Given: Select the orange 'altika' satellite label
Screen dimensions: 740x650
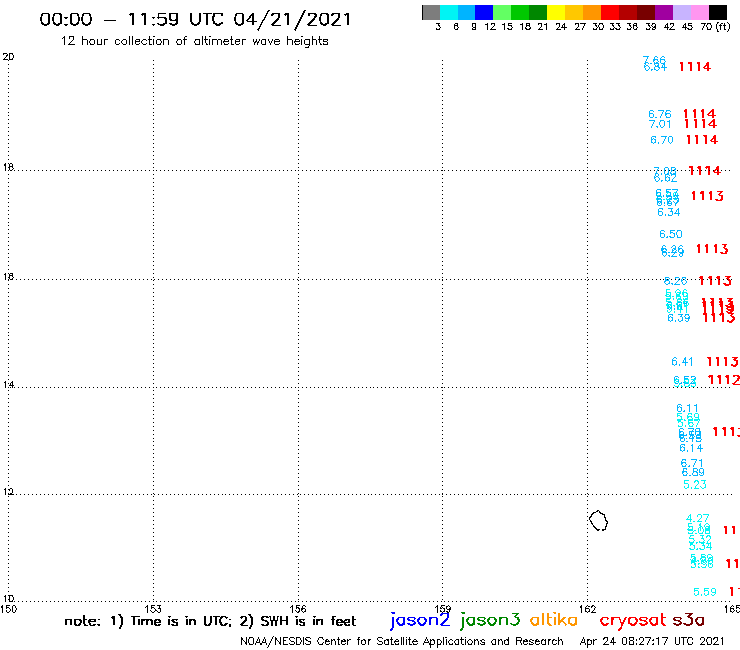Looking at the screenshot, I should [554, 620].
